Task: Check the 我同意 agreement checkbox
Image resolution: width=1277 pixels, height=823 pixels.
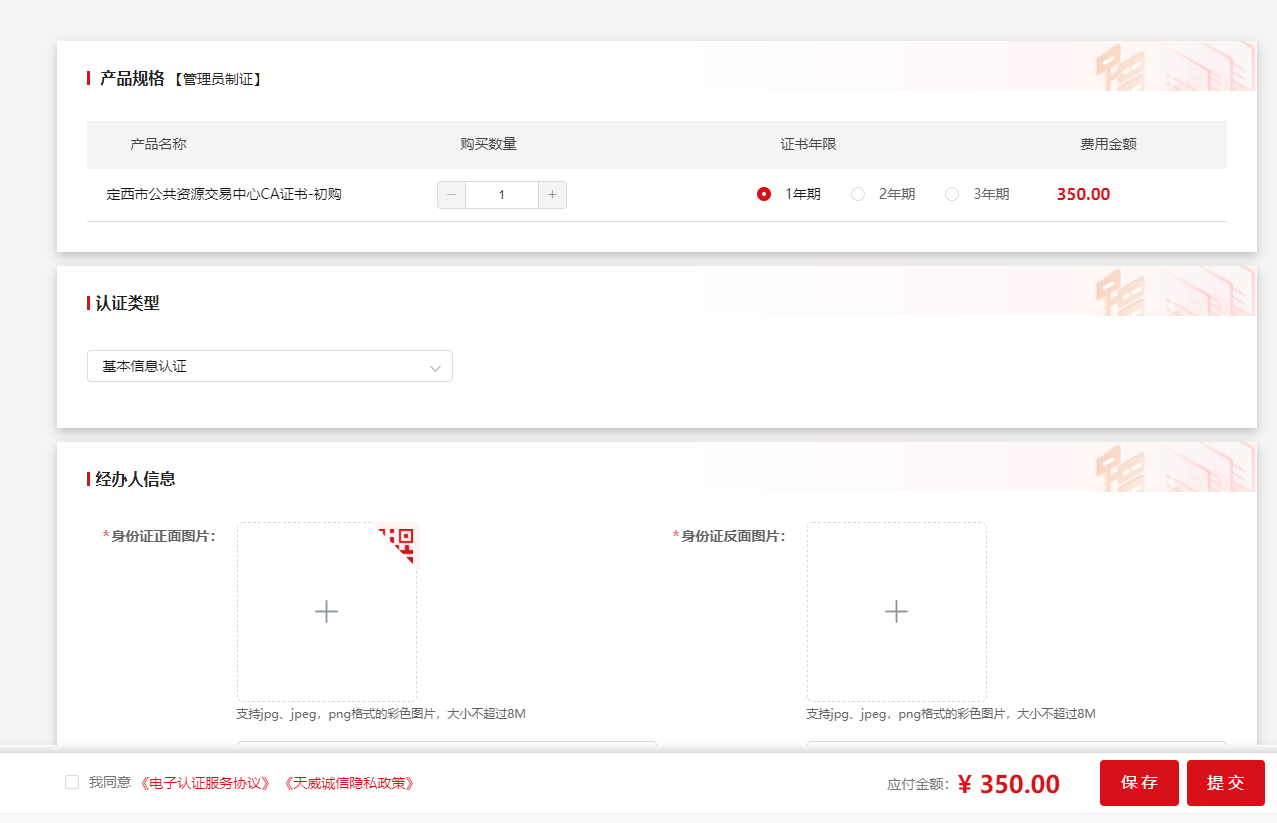Action: point(72,782)
